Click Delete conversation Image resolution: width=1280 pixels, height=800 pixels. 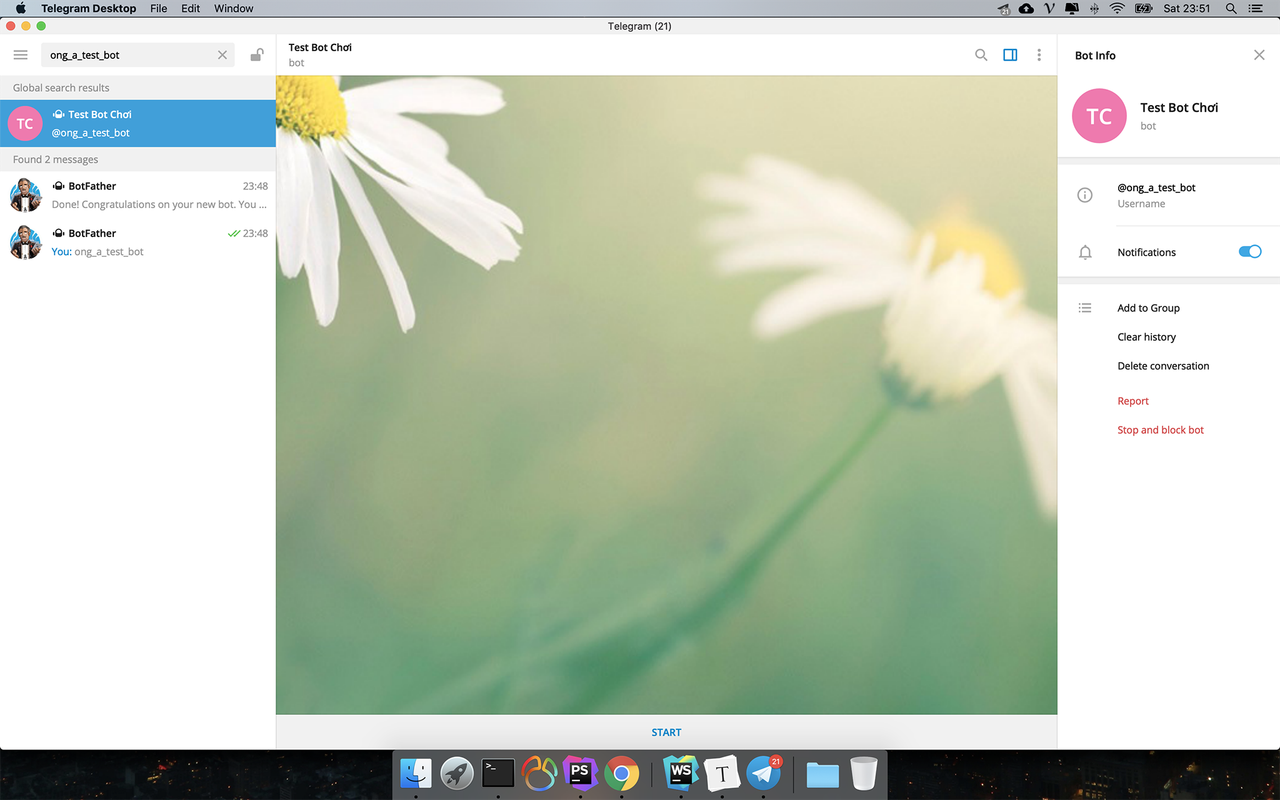(1163, 366)
